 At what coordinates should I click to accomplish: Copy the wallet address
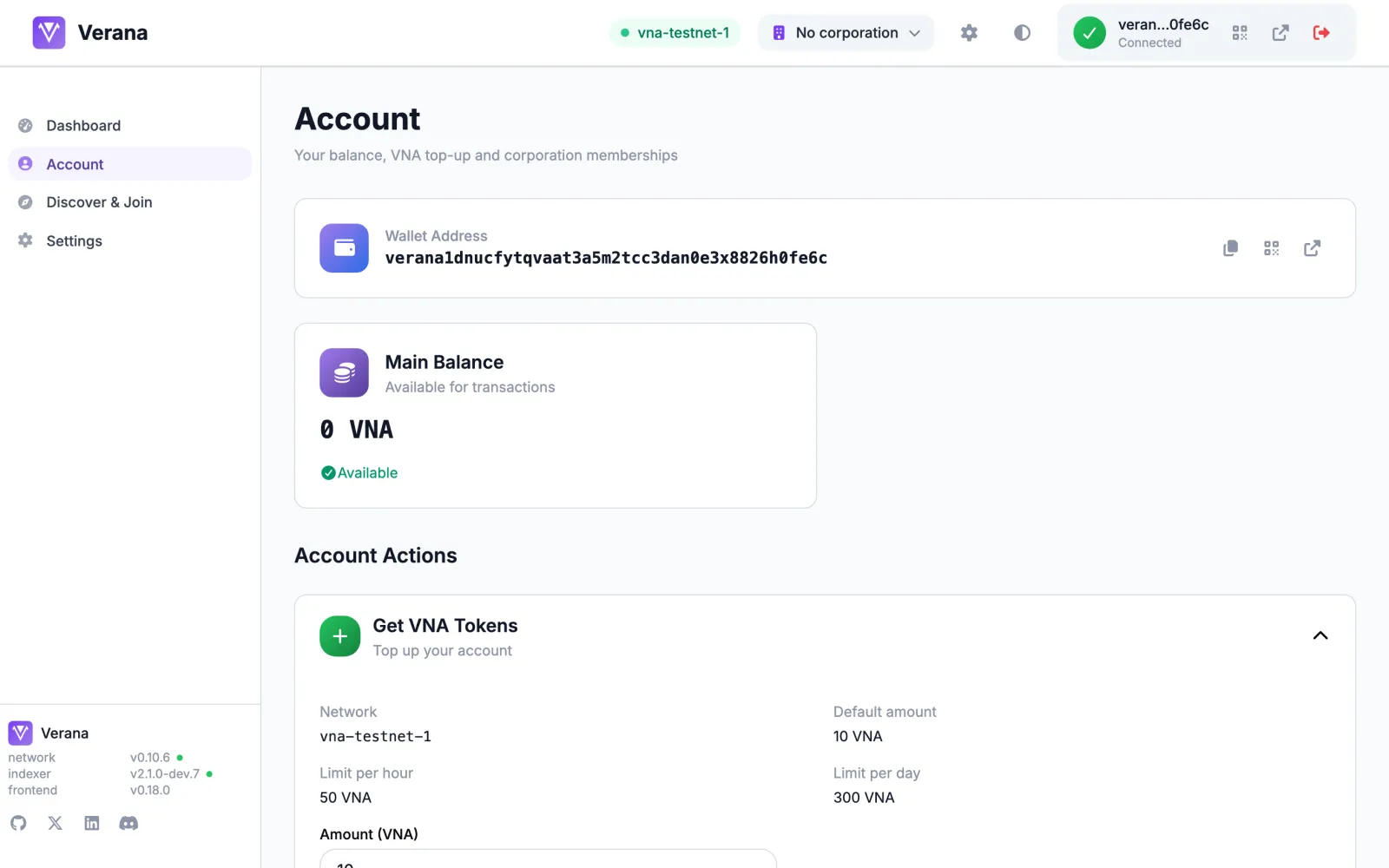tap(1230, 248)
